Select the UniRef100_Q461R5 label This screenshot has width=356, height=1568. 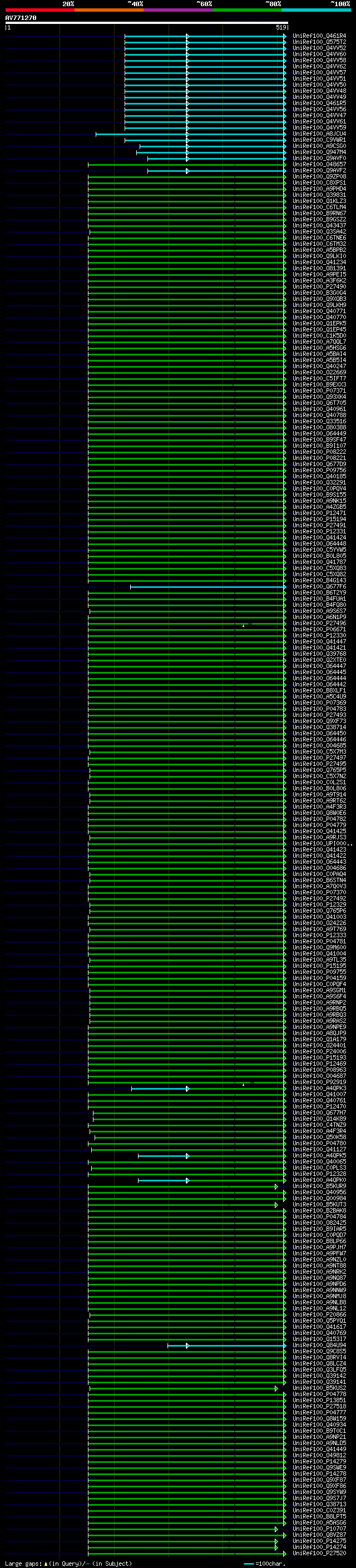pos(319,103)
